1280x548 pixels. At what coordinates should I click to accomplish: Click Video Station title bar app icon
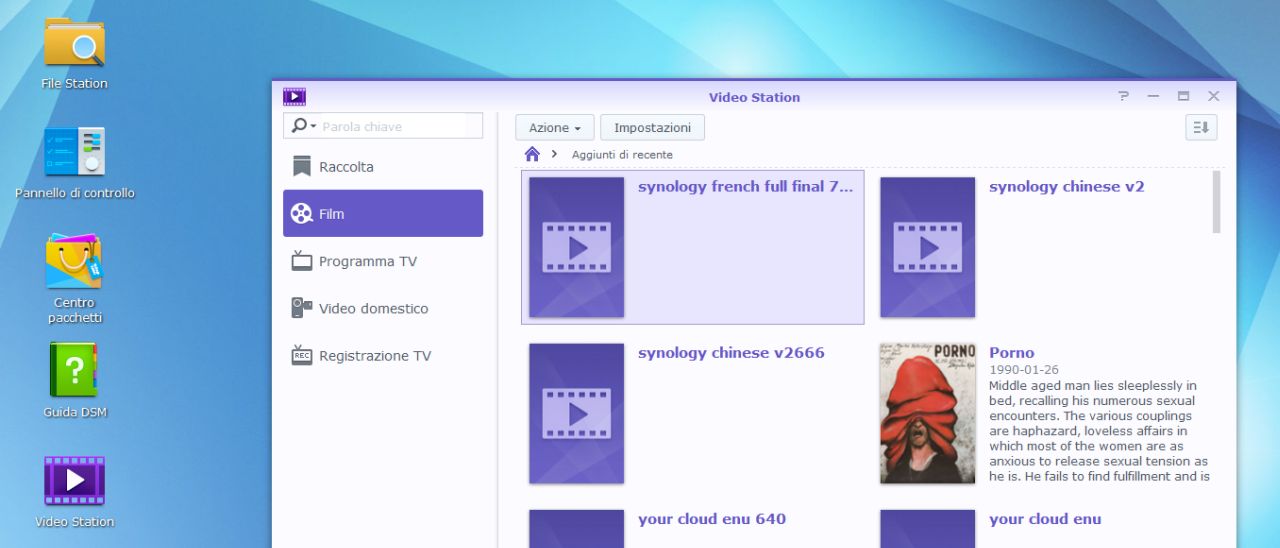point(294,97)
